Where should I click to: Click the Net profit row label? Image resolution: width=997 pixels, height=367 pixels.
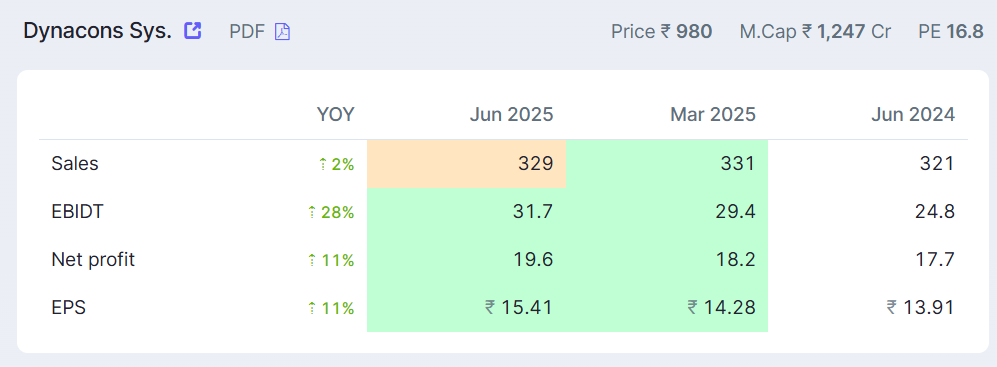click(93, 260)
